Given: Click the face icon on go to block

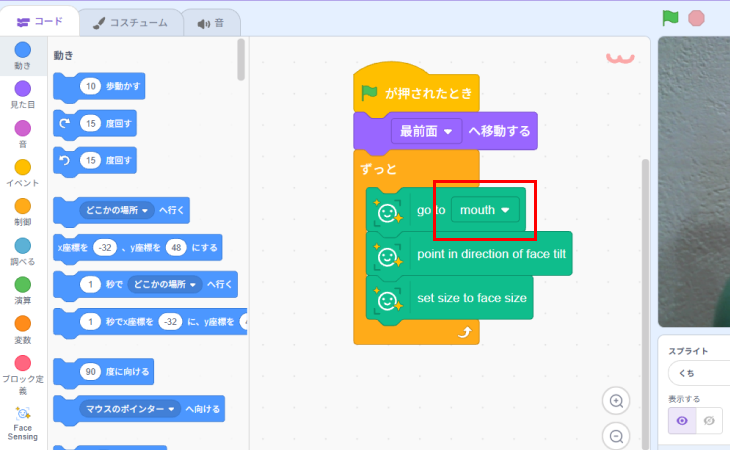Looking at the screenshot, I should [386, 211].
